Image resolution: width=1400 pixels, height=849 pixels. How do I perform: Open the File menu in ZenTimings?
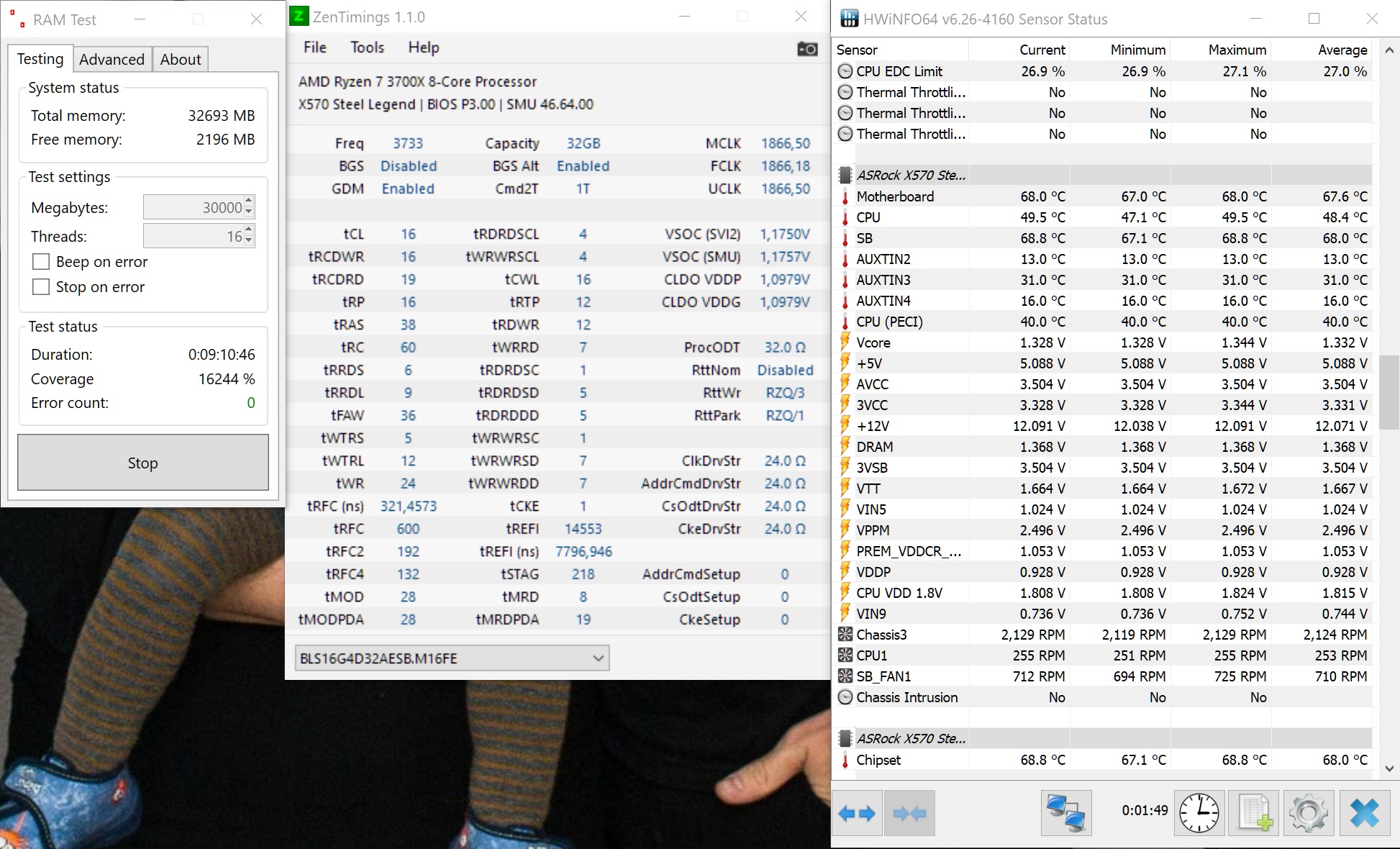314,47
